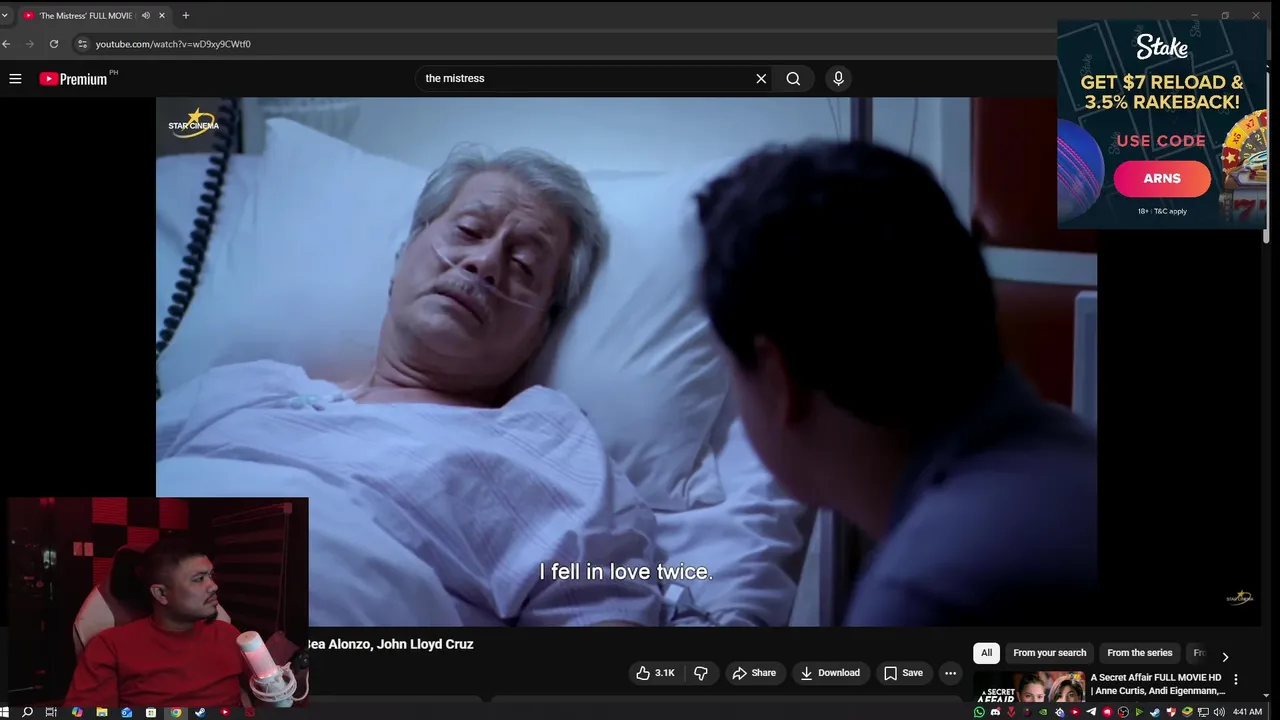
Task: Open File Explorer from taskbar
Action: (102, 712)
